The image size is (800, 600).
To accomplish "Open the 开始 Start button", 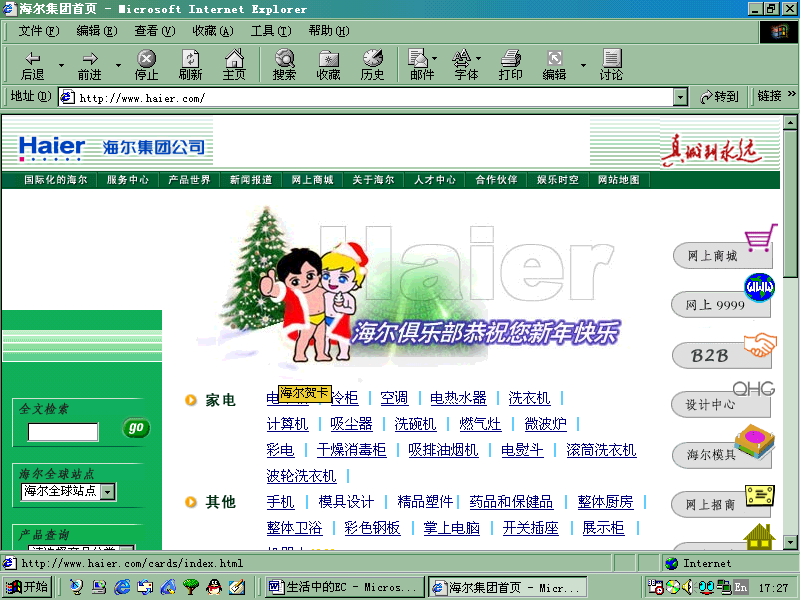I will pyautogui.click(x=27, y=587).
